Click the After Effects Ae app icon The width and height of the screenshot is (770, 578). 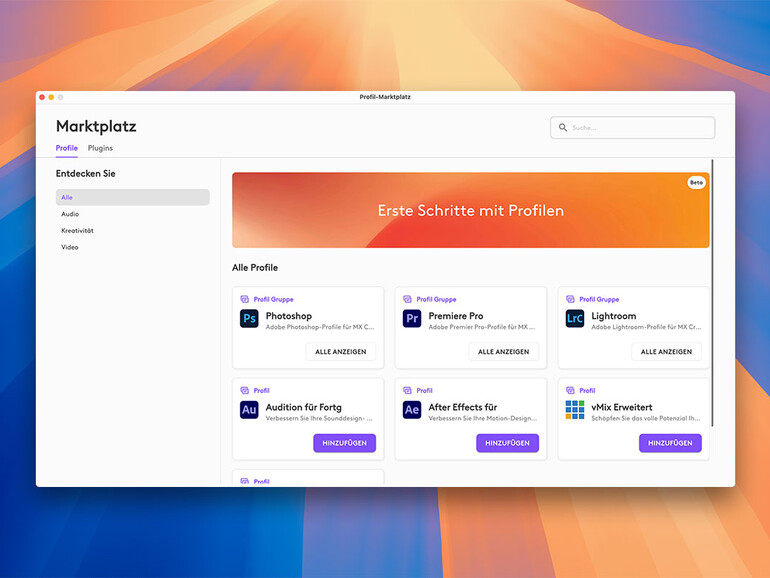(x=412, y=410)
